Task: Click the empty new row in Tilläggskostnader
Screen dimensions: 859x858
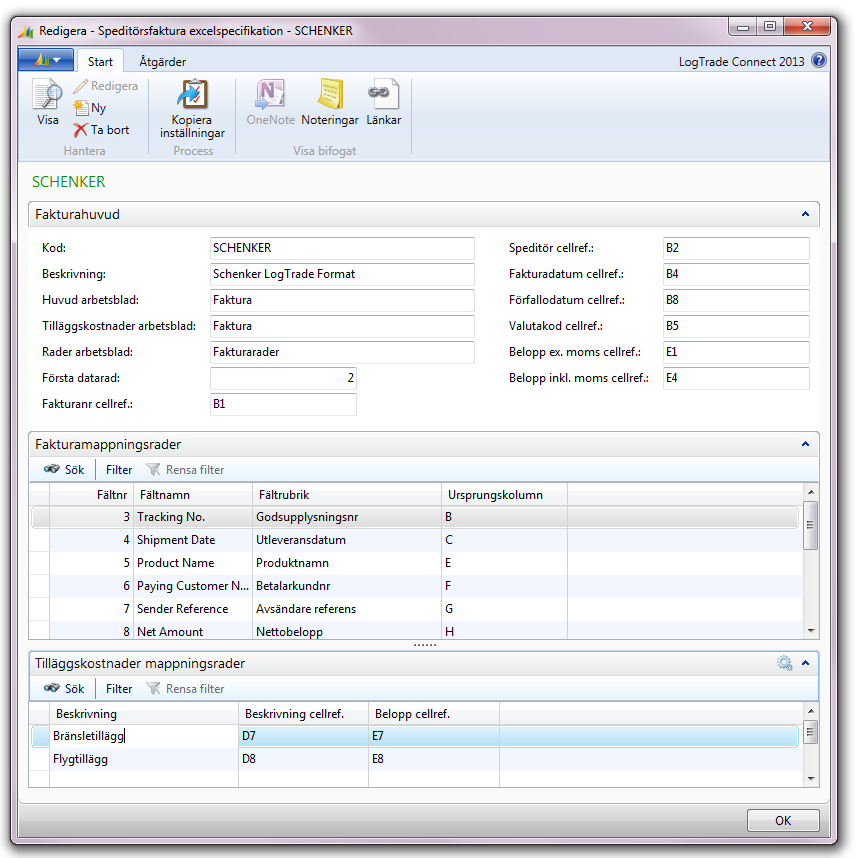Action: (414, 779)
